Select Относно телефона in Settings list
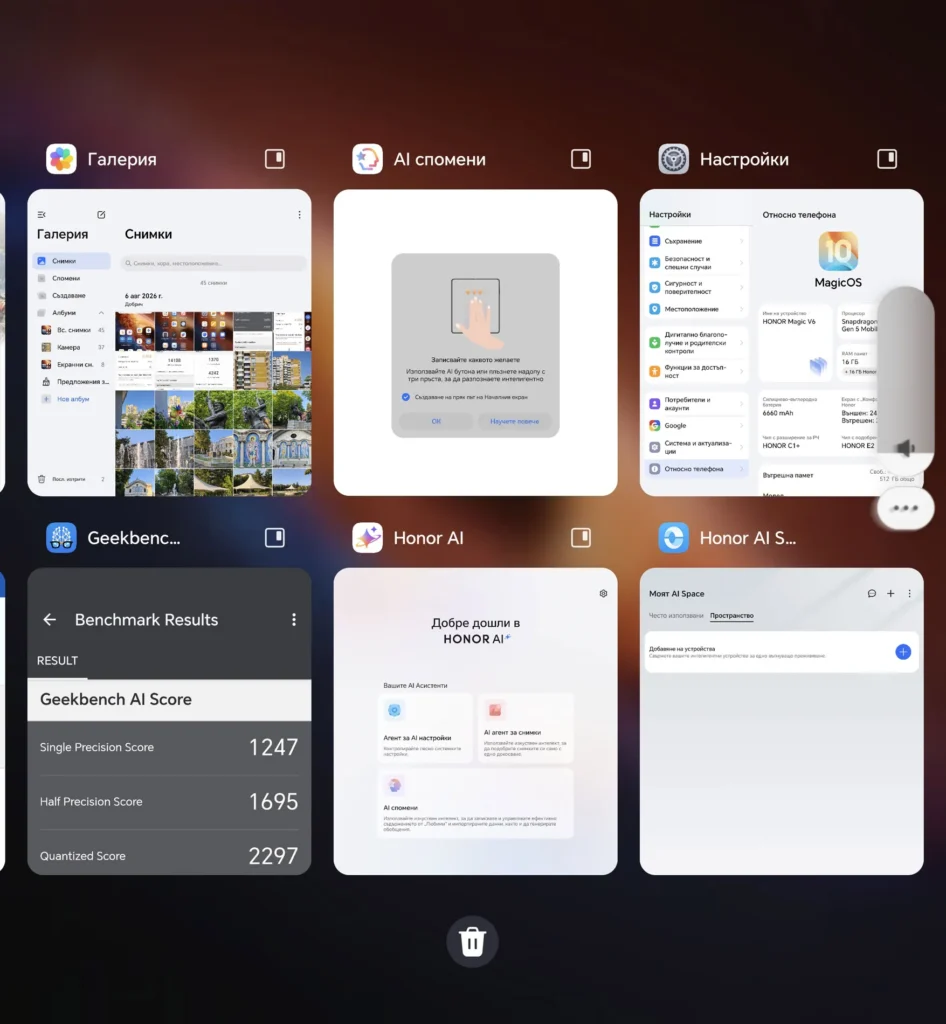The height and width of the screenshot is (1024, 946). coord(697,469)
